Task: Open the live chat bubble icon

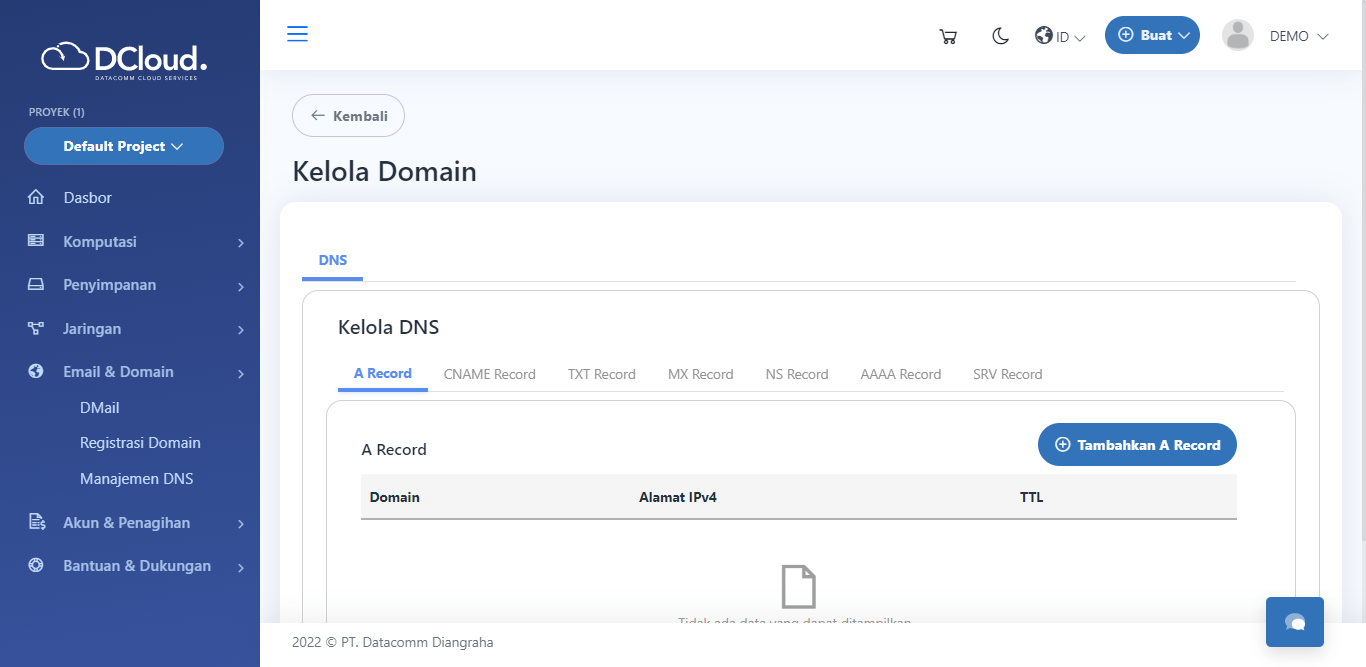Action: (x=1294, y=622)
